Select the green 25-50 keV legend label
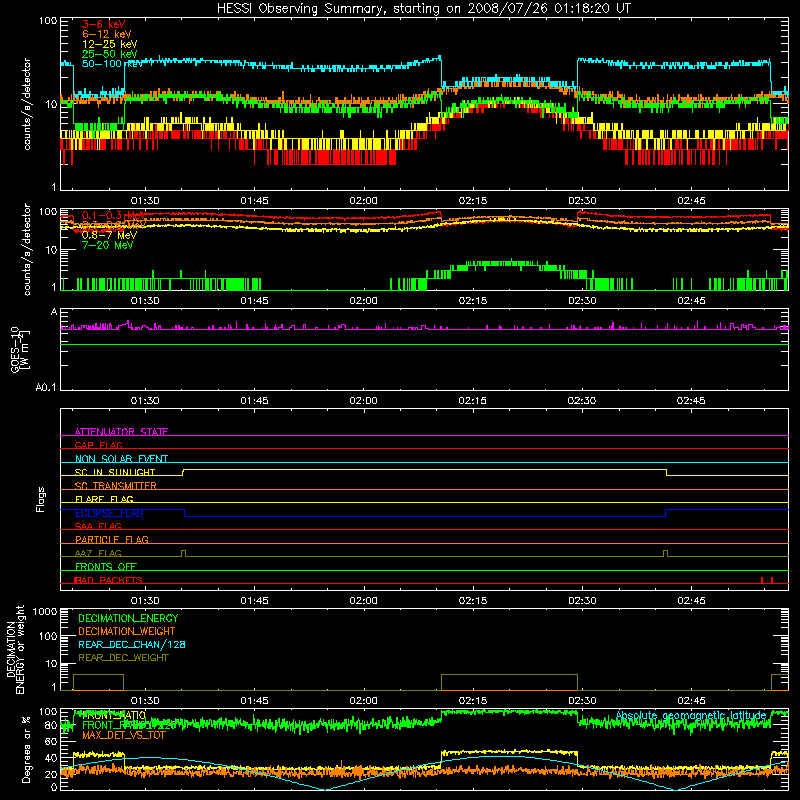This screenshot has width=800, height=800. (x=110, y=54)
